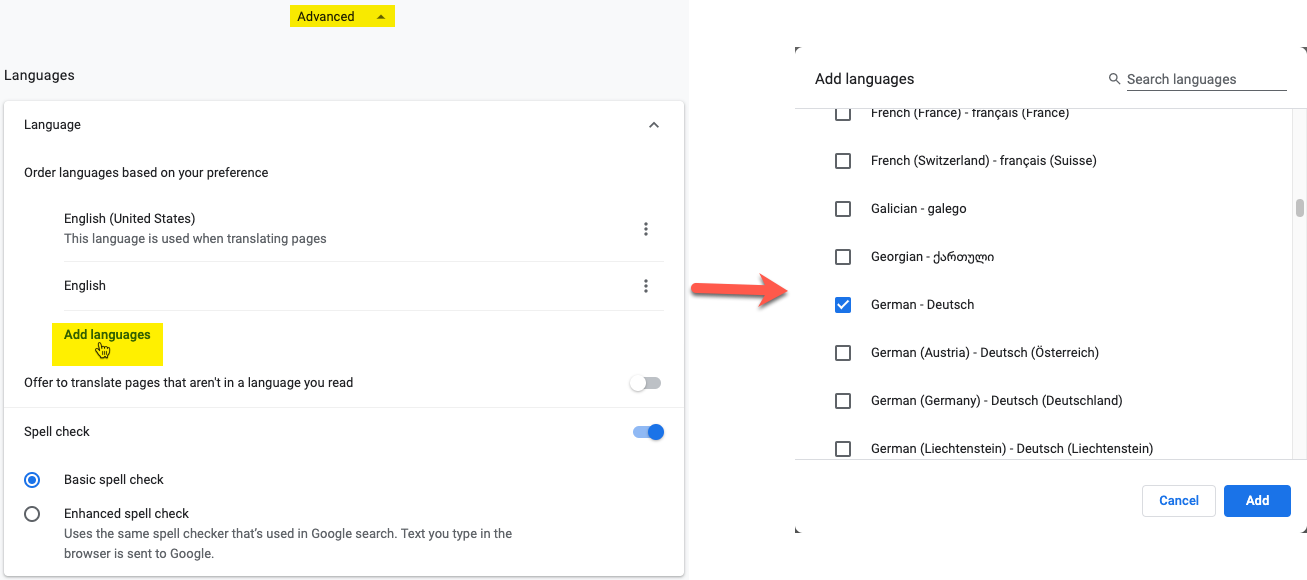Image resolution: width=1307 pixels, height=580 pixels.
Task: Click the 'Spell check' label
Action: tap(57, 432)
